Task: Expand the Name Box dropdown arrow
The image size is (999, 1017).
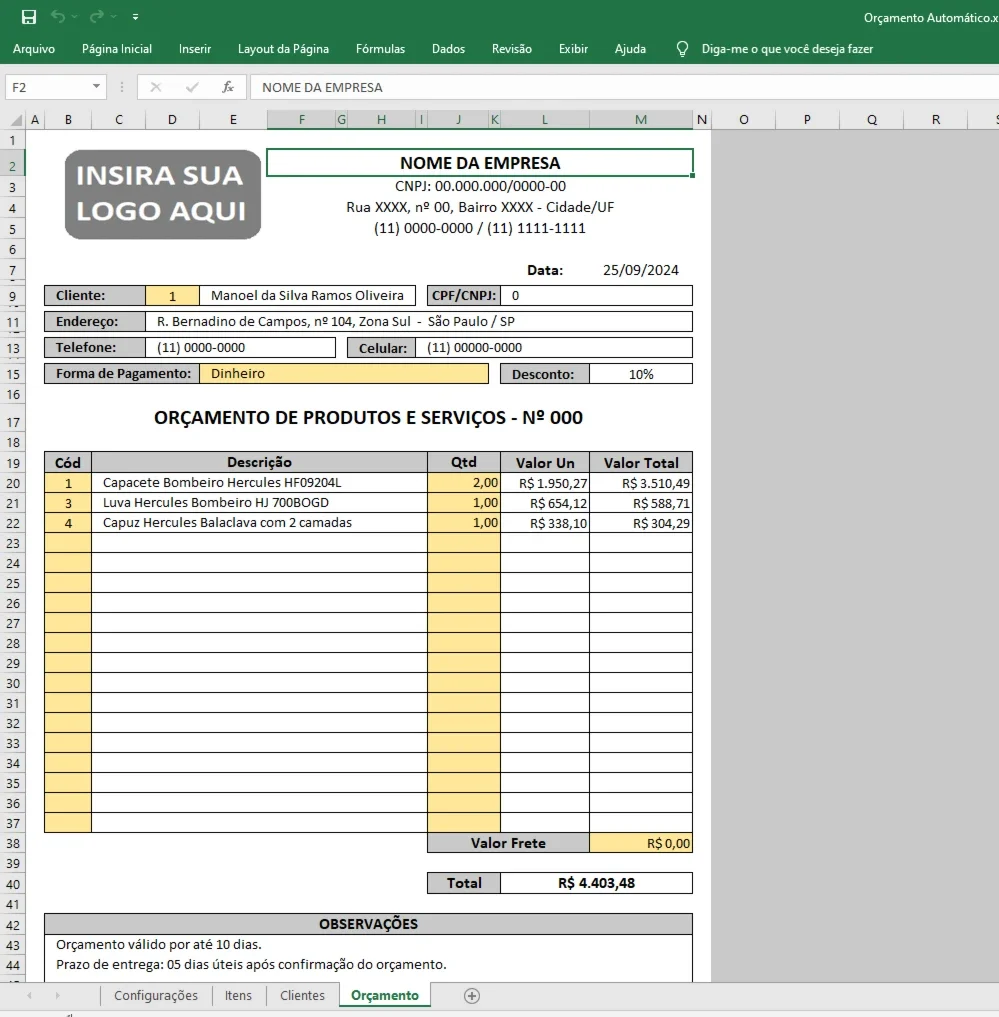Action: [96, 86]
